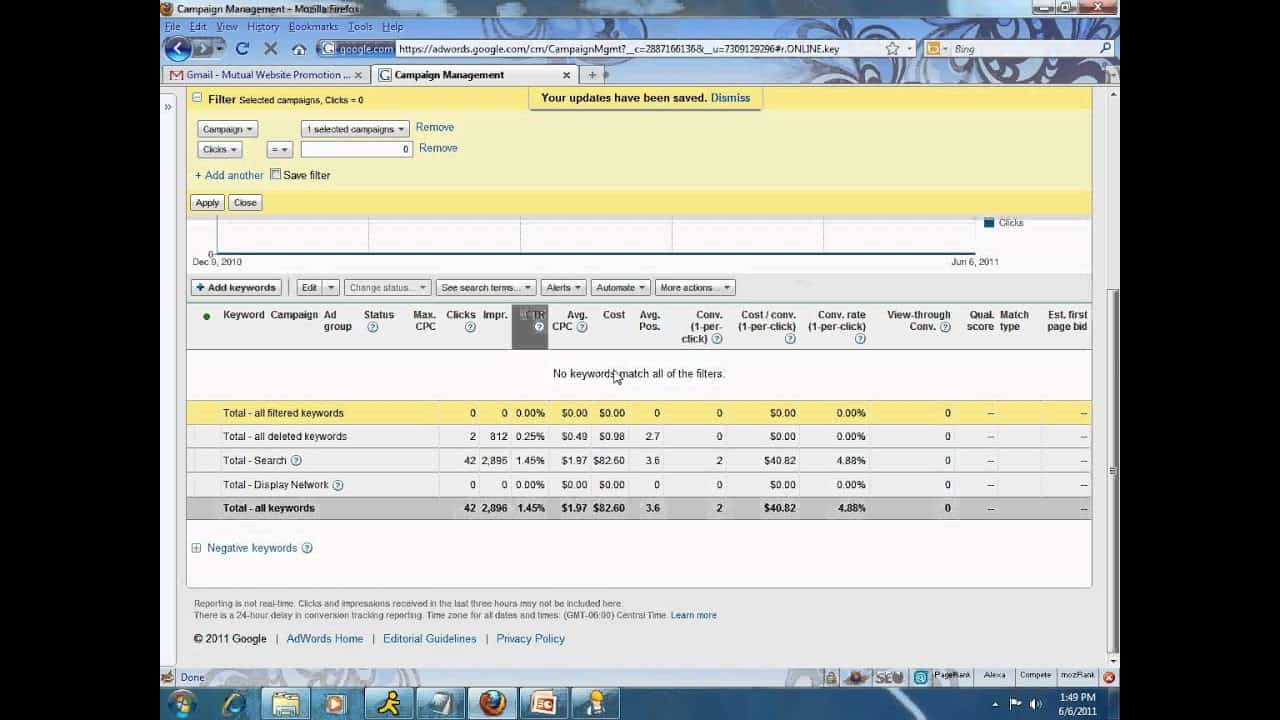
Task: Open the History menu
Action: (263, 27)
